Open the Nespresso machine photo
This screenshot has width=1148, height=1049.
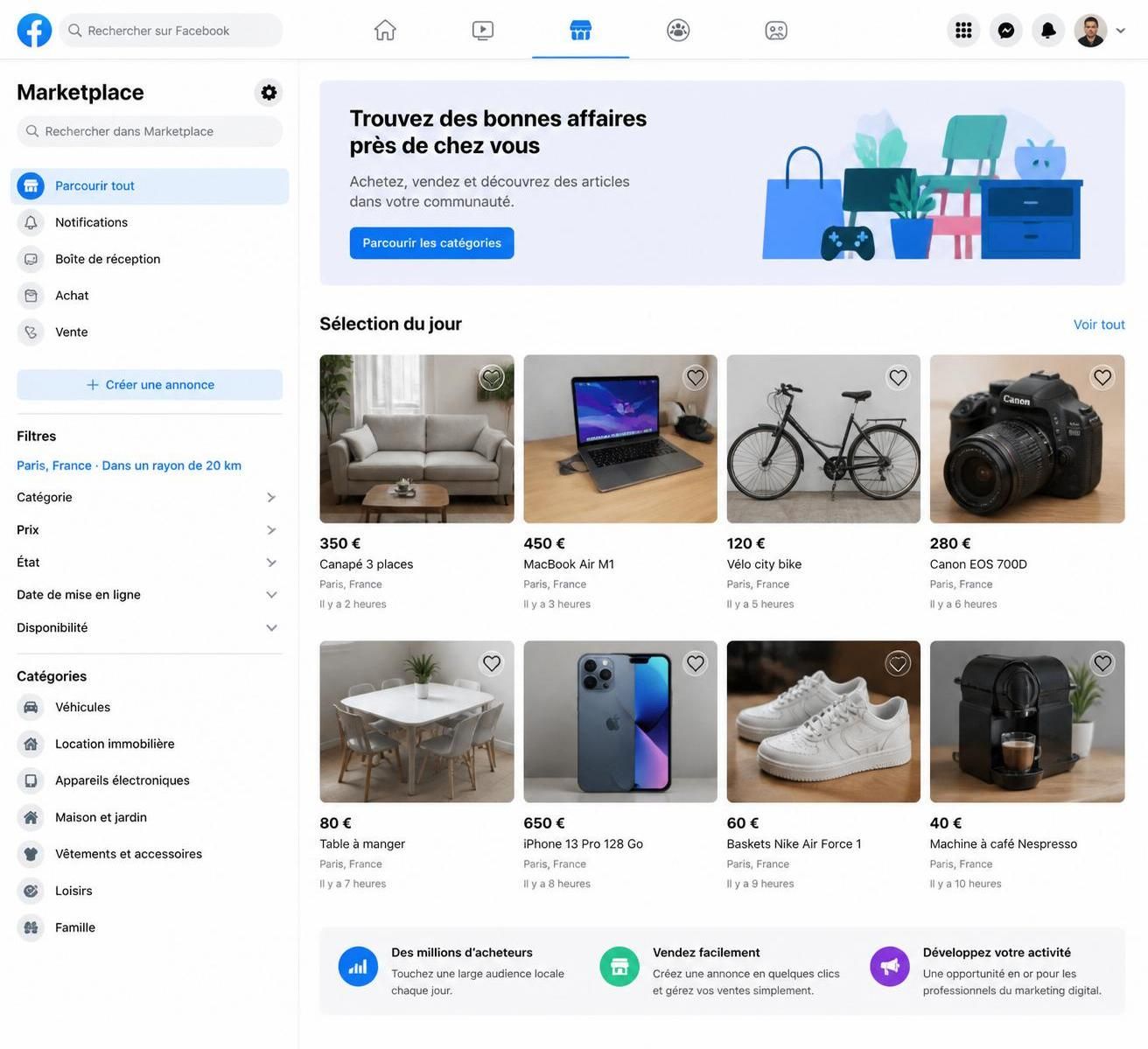click(x=1027, y=722)
